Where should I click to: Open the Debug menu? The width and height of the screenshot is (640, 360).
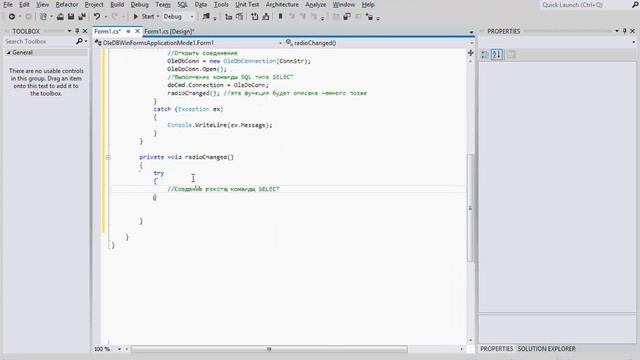point(140,4)
